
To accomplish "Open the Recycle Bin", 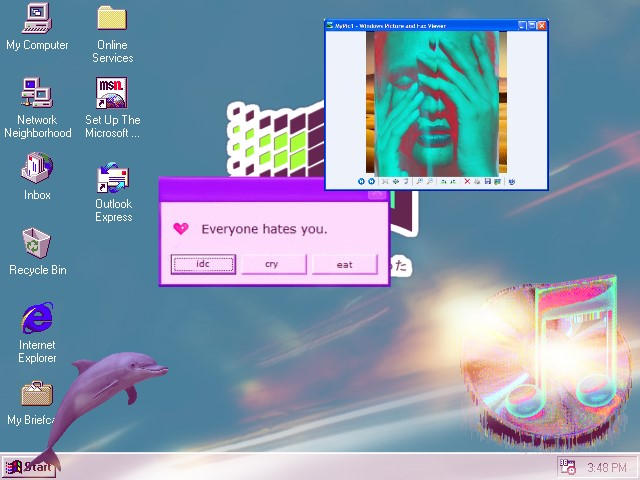I will point(37,252).
